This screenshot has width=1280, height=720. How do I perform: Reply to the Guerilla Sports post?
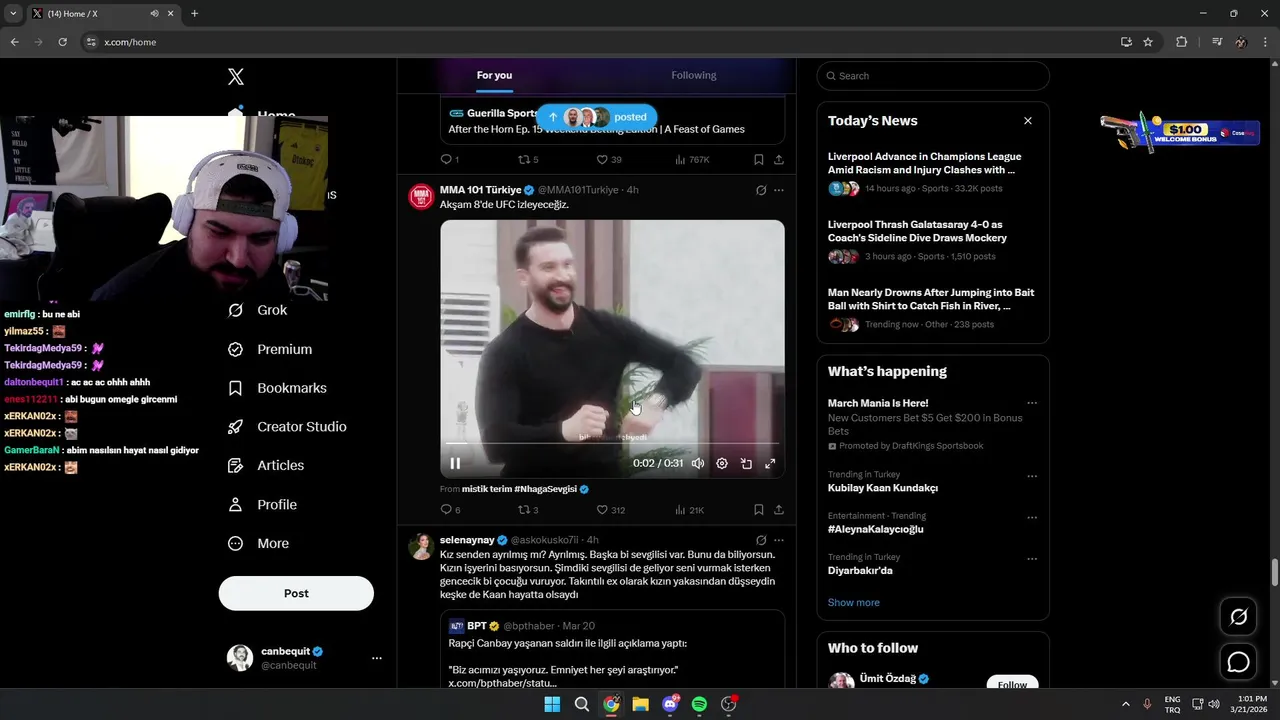coord(449,160)
